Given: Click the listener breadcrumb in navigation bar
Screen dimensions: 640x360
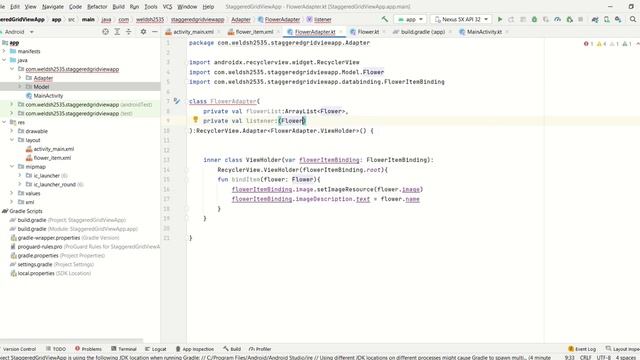Looking at the screenshot, I should (x=322, y=19).
